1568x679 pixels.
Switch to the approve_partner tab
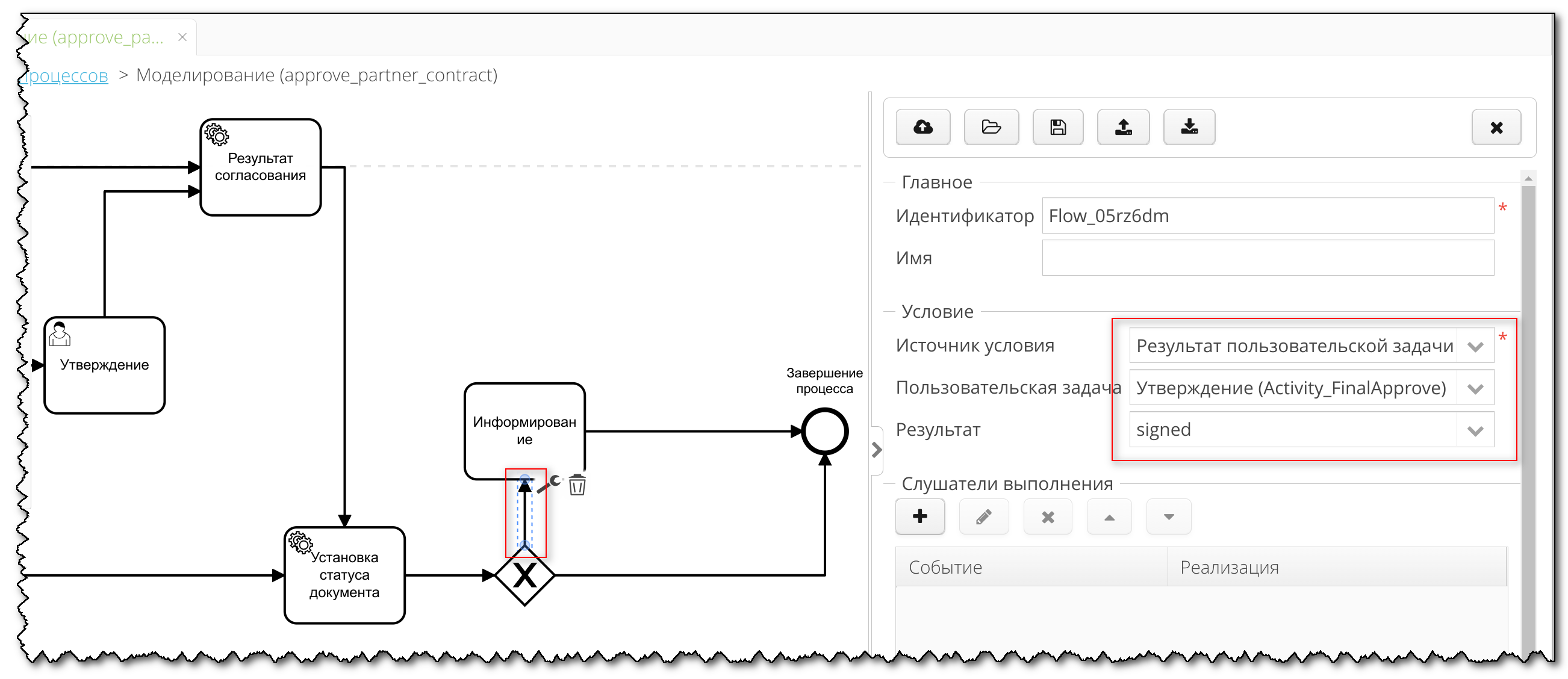point(98,37)
